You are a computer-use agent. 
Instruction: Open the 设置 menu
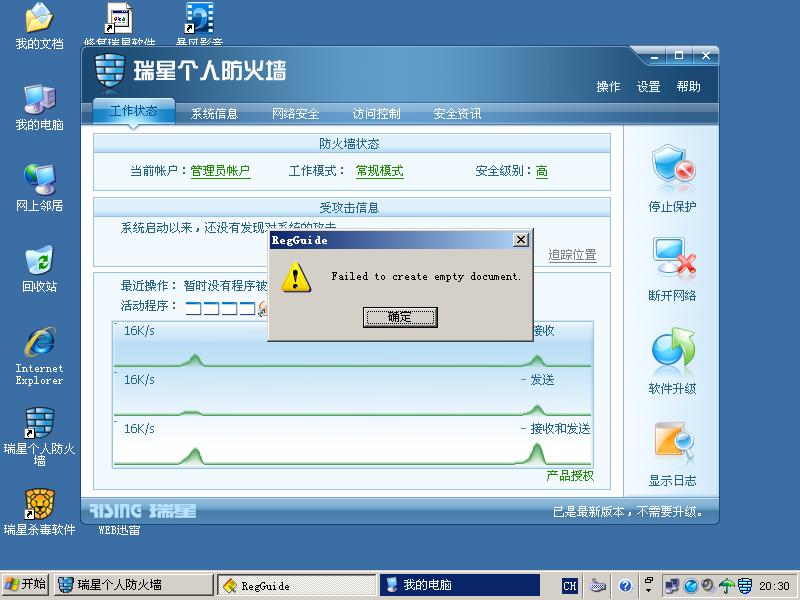648,87
